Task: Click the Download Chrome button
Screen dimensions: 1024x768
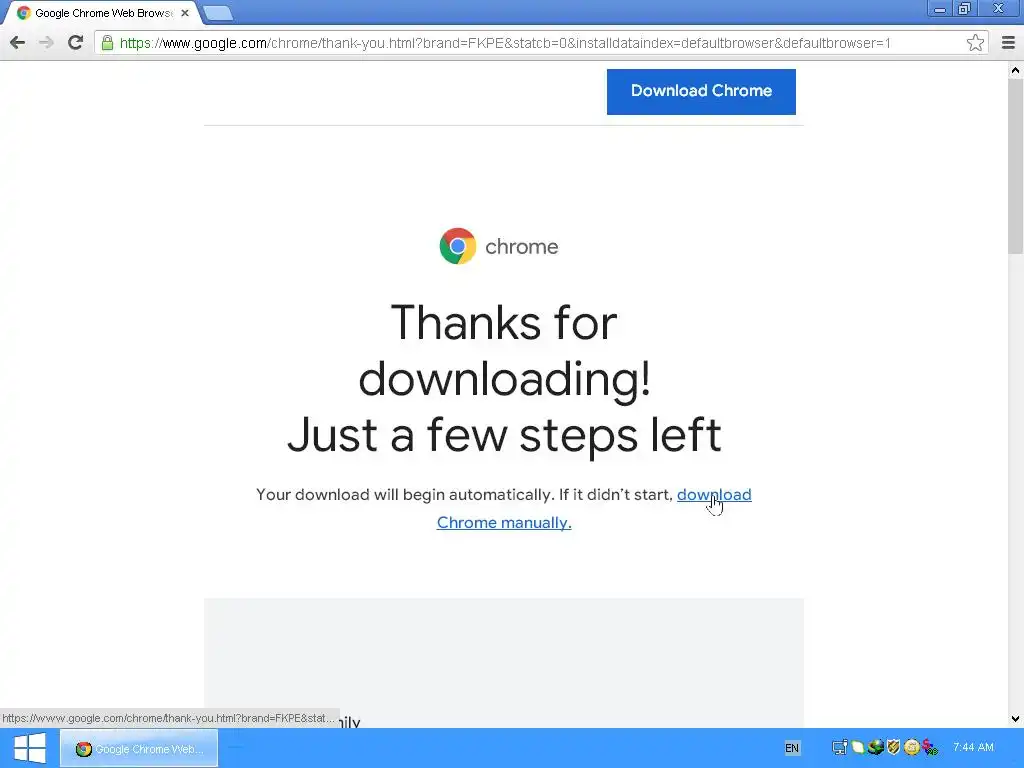Action: (x=701, y=91)
